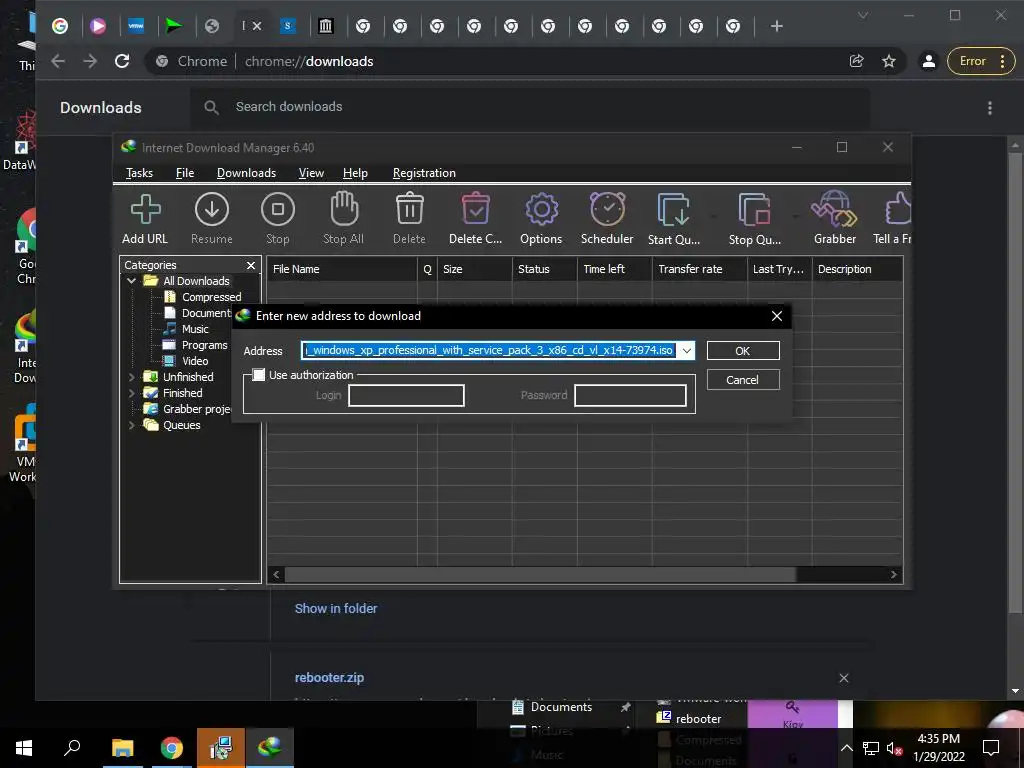Image resolution: width=1024 pixels, height=768 pixels.
Task: Click the Password input field
Action: (x=630, y=396)
